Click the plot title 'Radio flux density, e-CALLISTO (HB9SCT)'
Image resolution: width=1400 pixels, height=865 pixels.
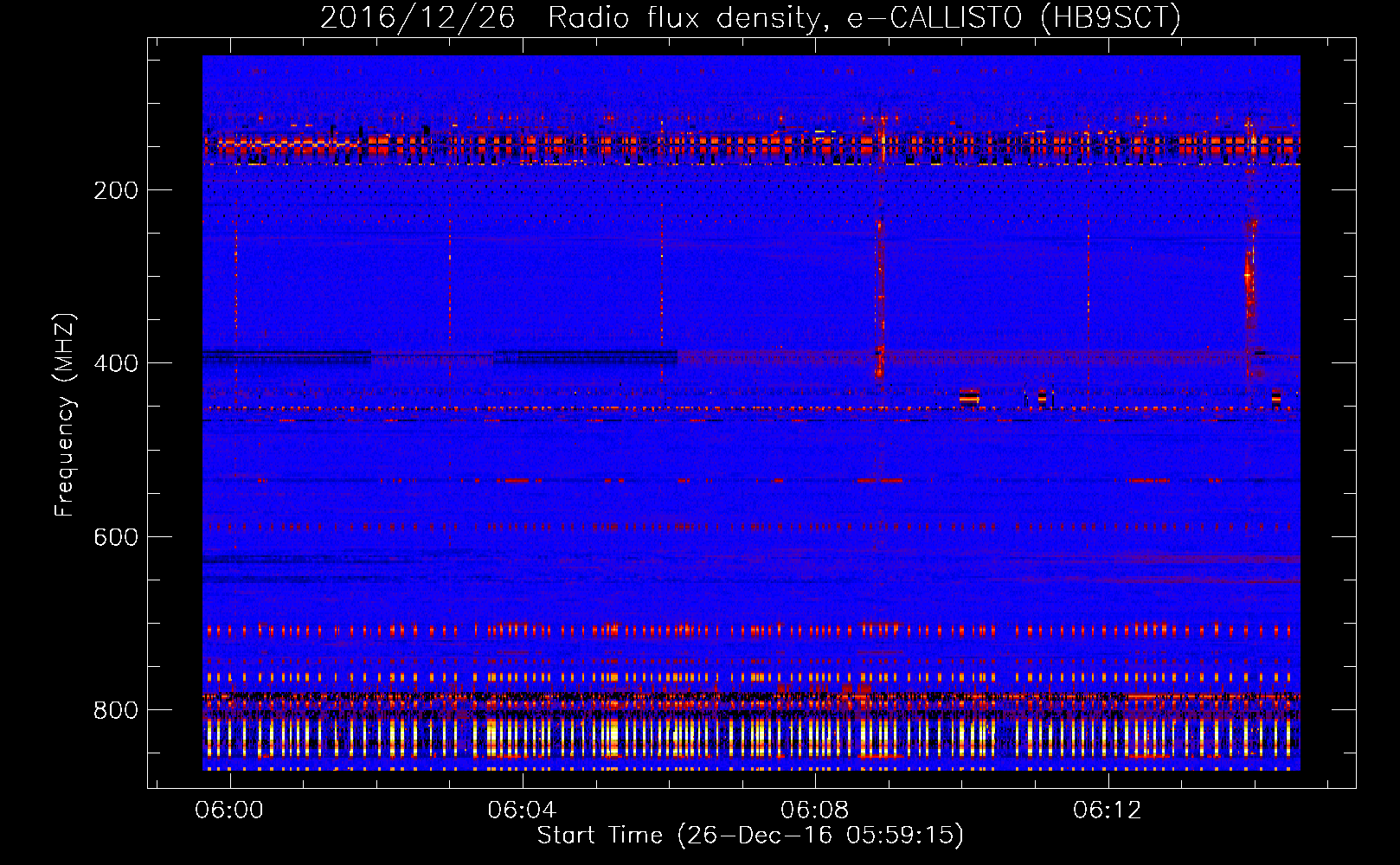(x=864, y=18)
